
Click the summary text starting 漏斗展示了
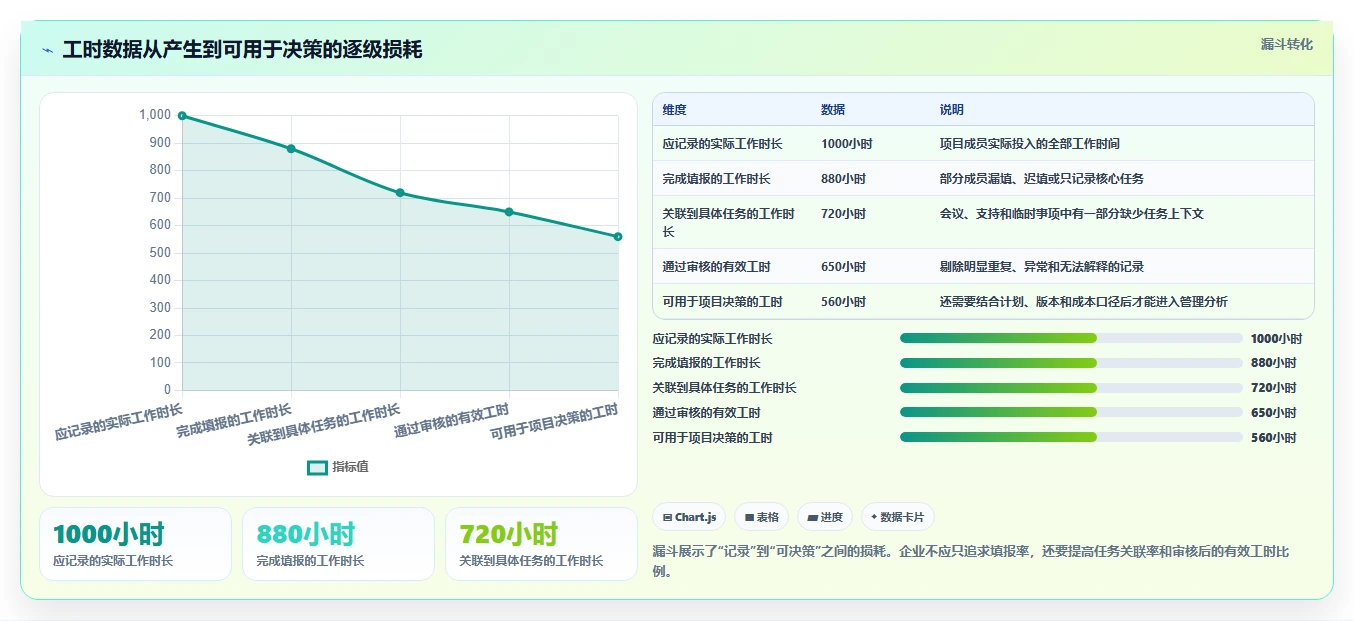coord(970,561)
